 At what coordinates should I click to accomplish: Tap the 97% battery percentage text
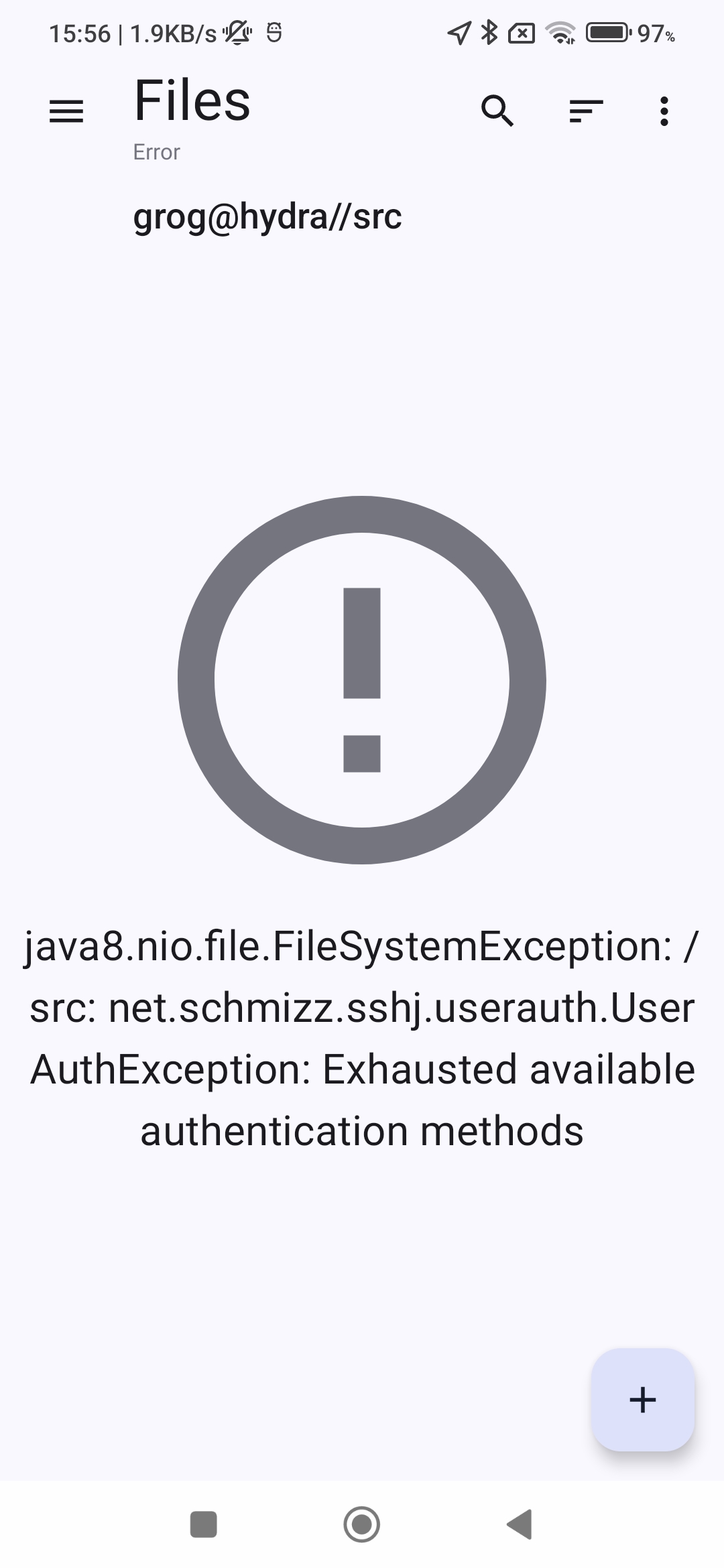tap(656, 34)
